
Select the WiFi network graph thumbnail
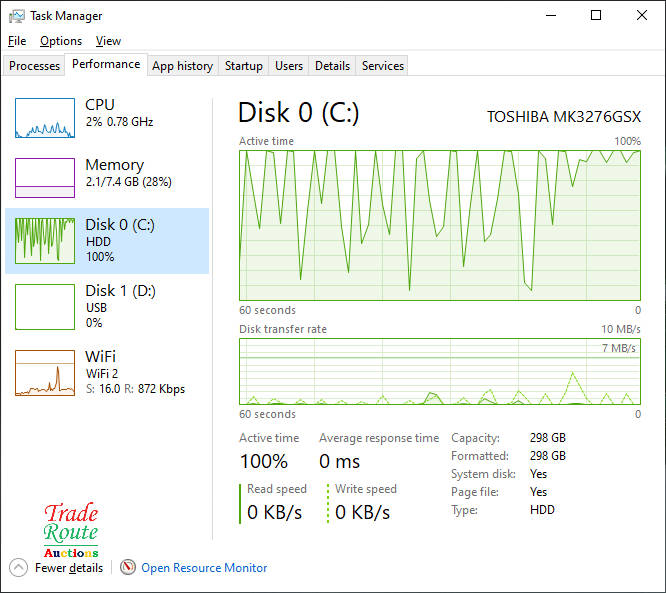pos(45,373)
